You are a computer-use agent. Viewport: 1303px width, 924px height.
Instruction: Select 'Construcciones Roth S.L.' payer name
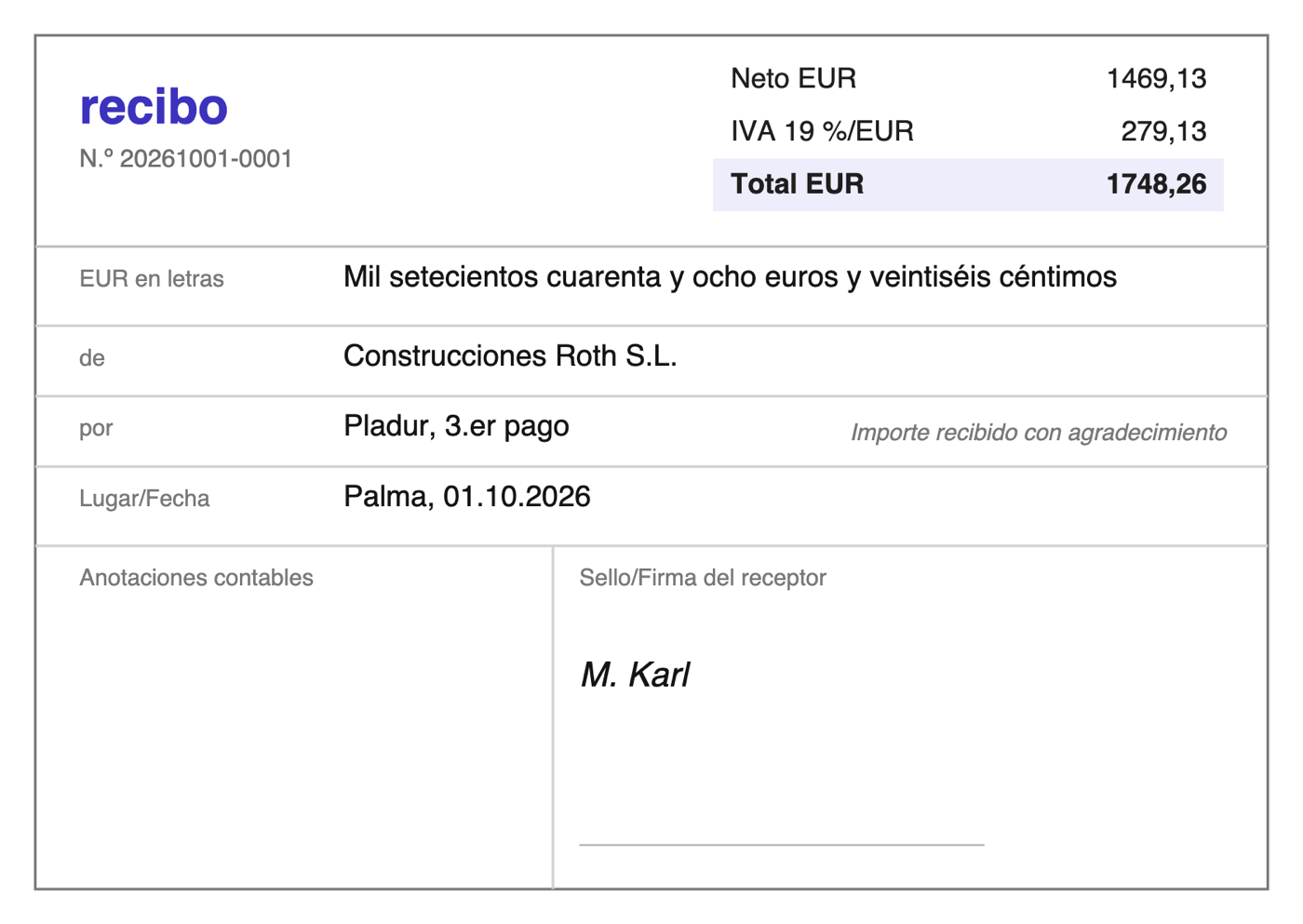tap(510, 356)
